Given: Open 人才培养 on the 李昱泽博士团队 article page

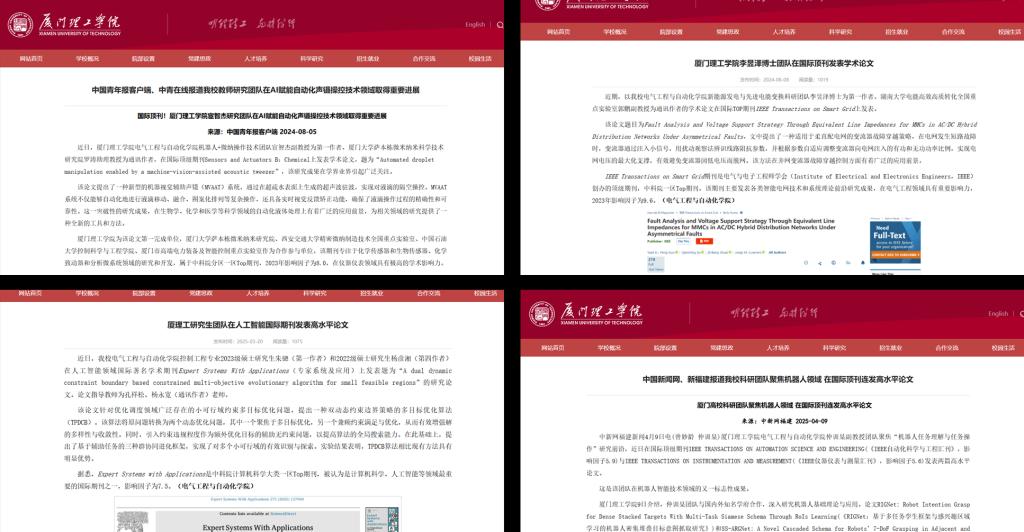Looking at the screenshot, I should pos(784,31).
